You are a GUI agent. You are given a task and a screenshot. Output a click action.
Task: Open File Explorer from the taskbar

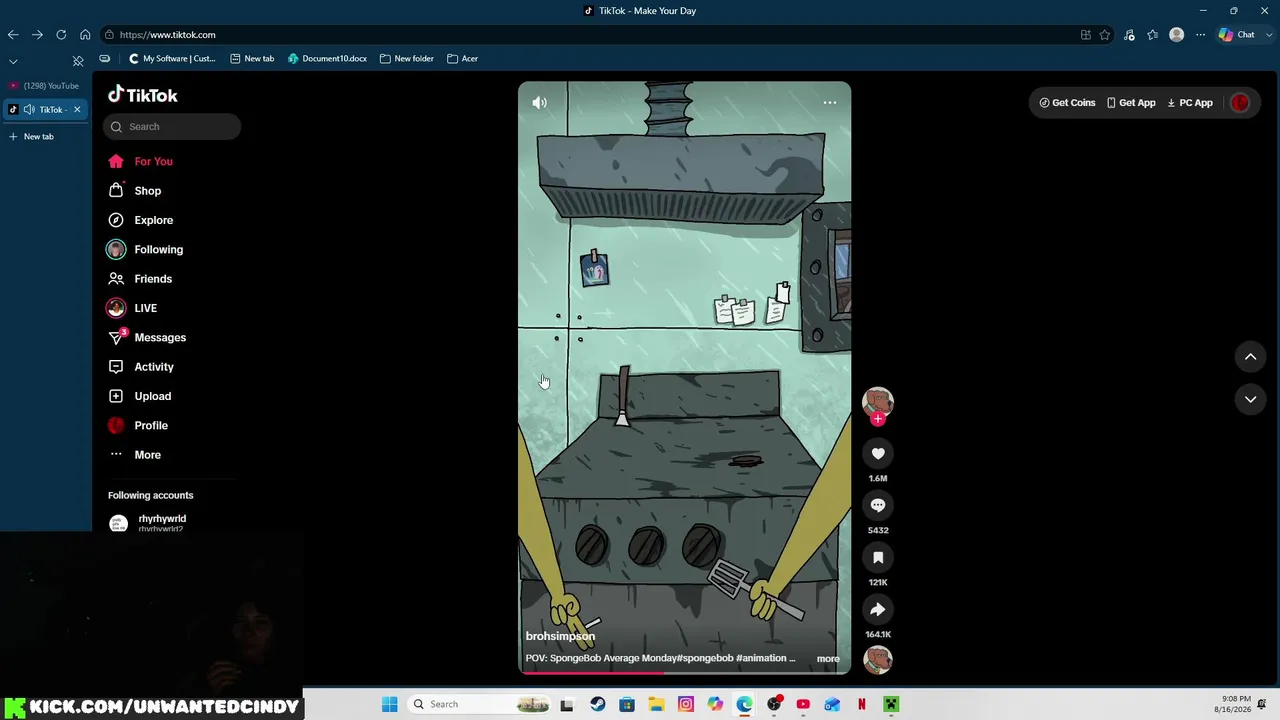point(656,705)
